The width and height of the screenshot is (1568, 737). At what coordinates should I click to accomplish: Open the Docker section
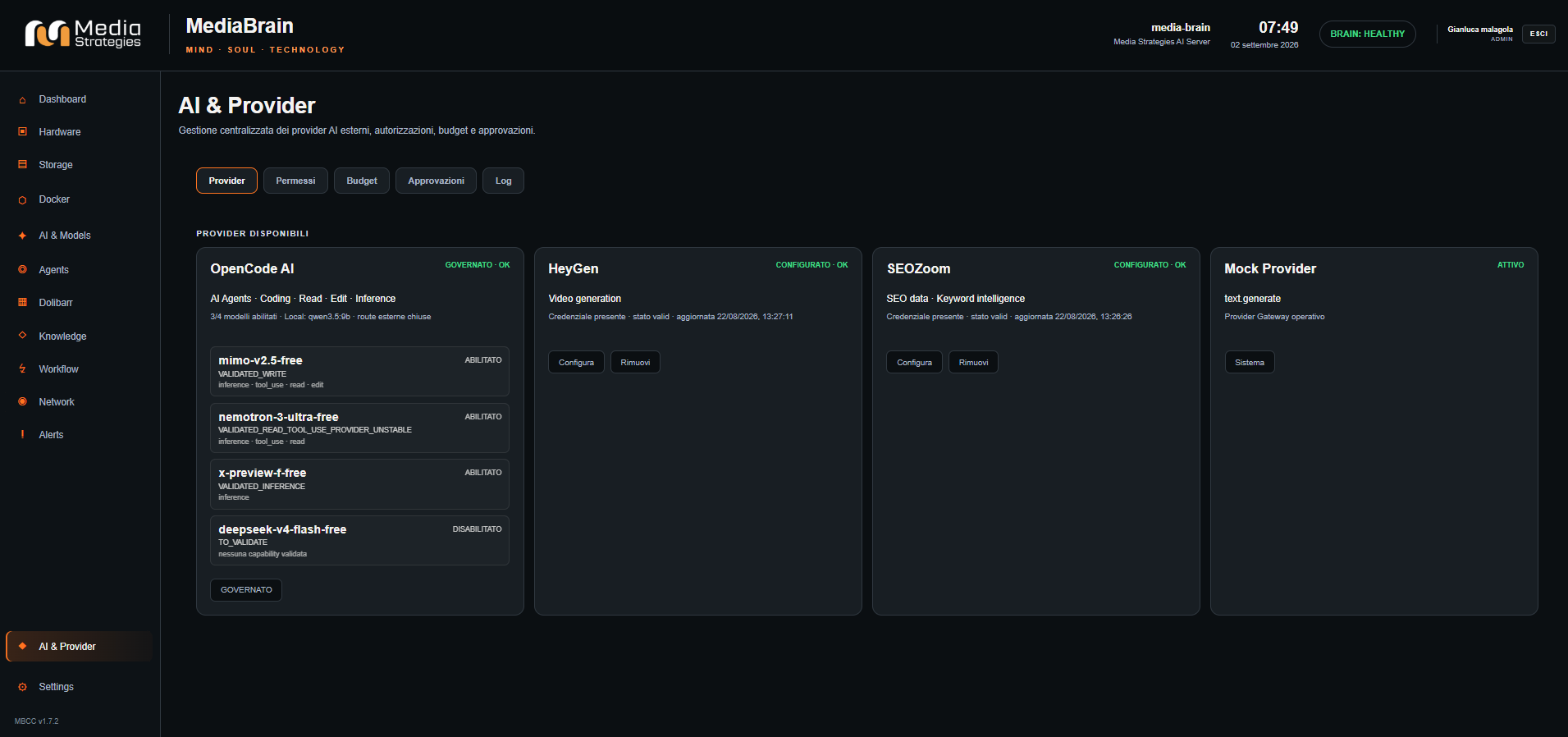80,199
